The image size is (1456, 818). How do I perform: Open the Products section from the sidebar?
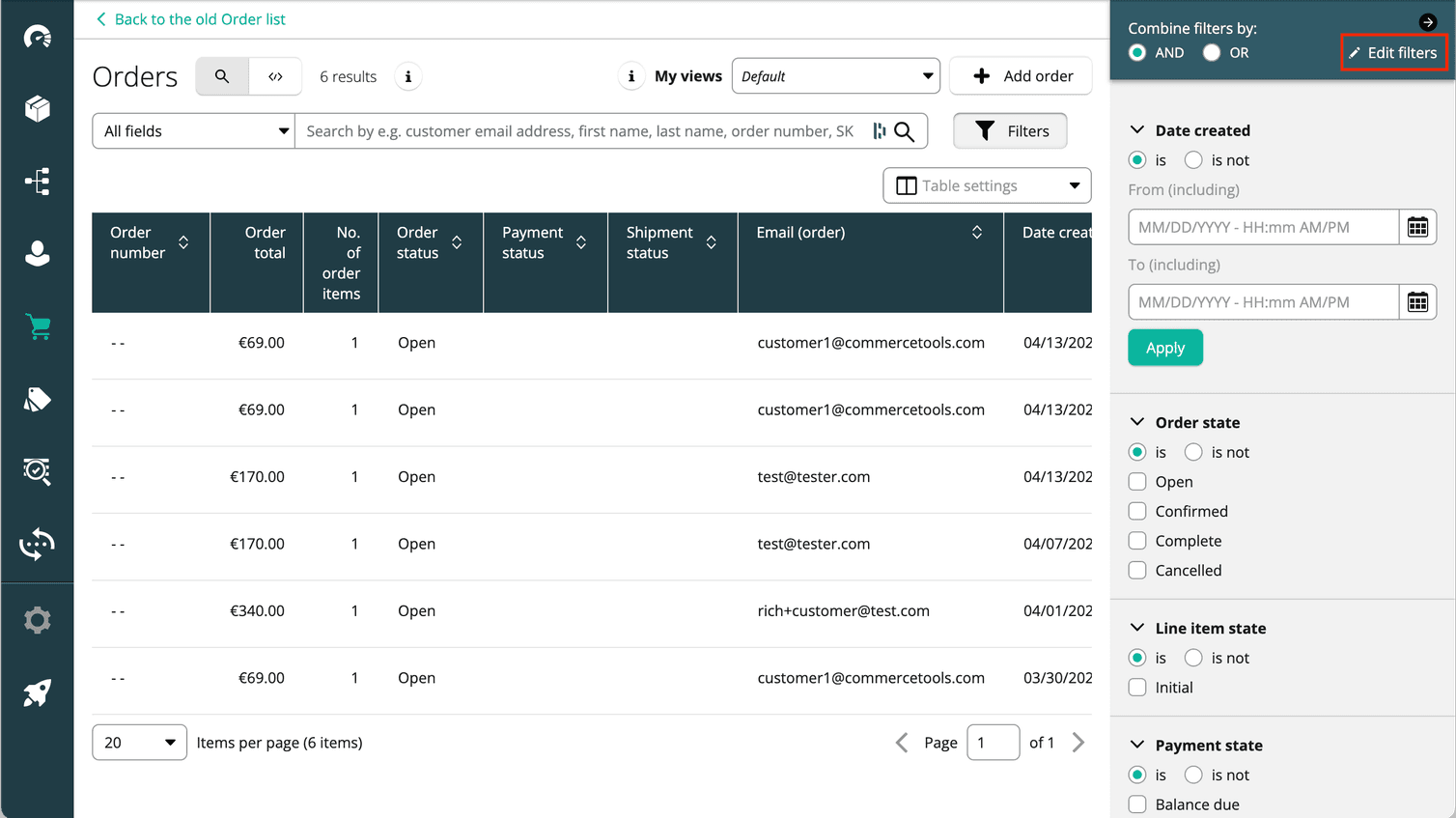(37, 108)
